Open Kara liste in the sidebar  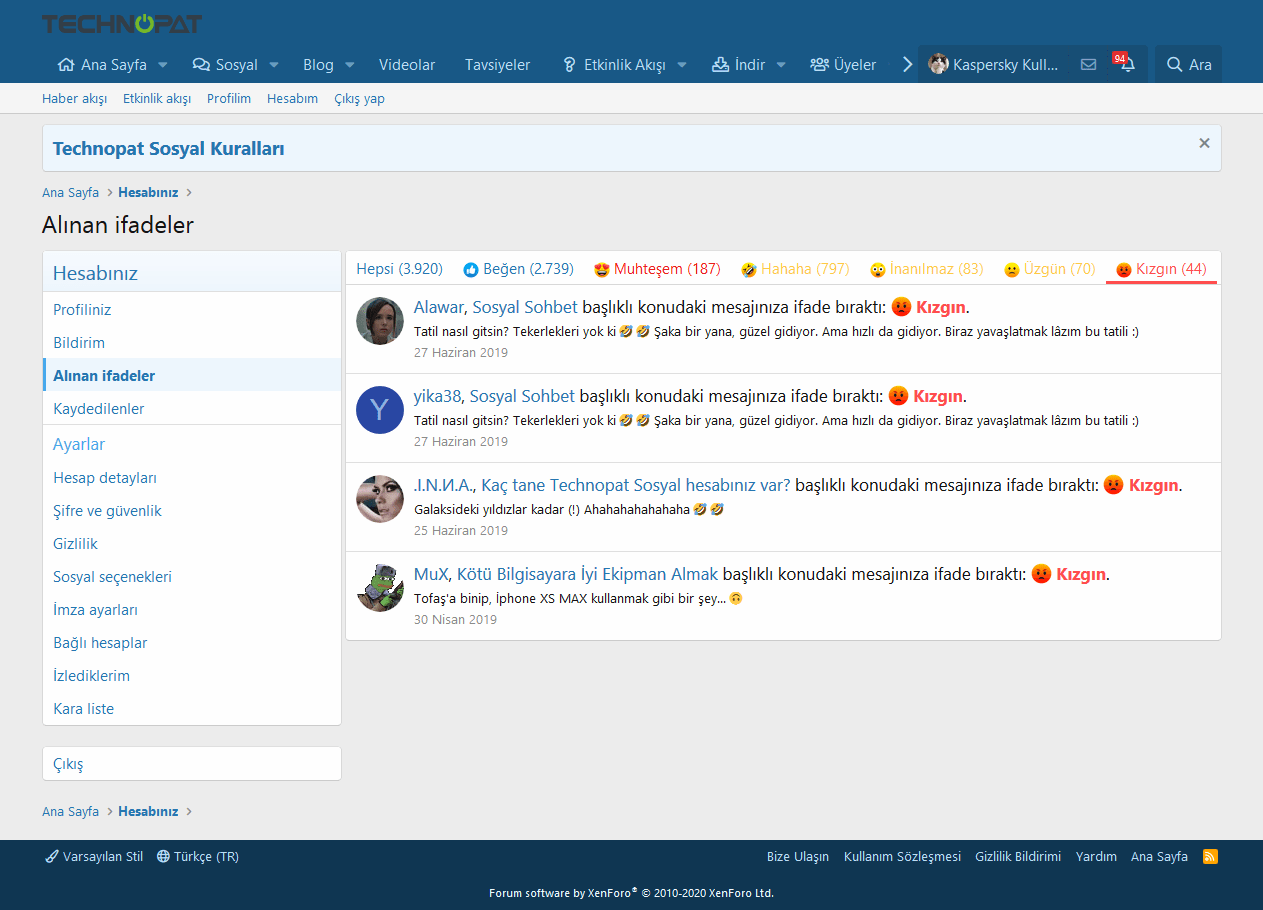tap(192, 709)
